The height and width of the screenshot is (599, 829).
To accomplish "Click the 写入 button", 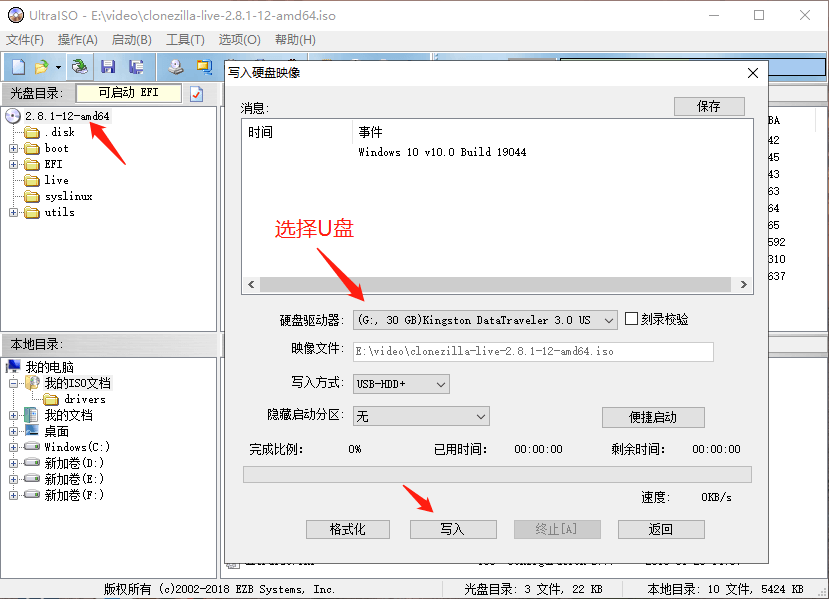I will tap(453, 529).
